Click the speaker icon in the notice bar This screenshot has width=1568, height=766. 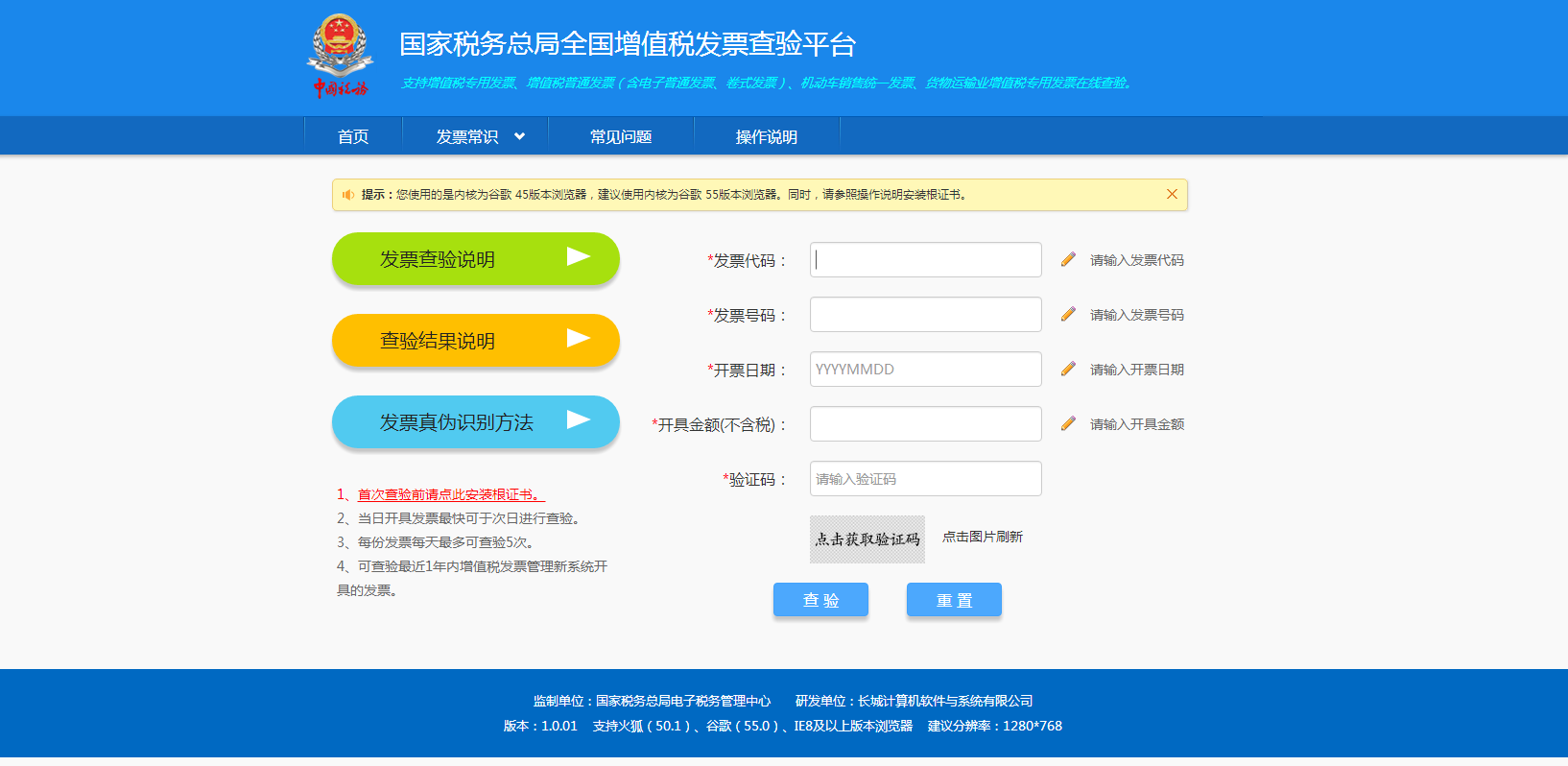[x=348, y=195]
